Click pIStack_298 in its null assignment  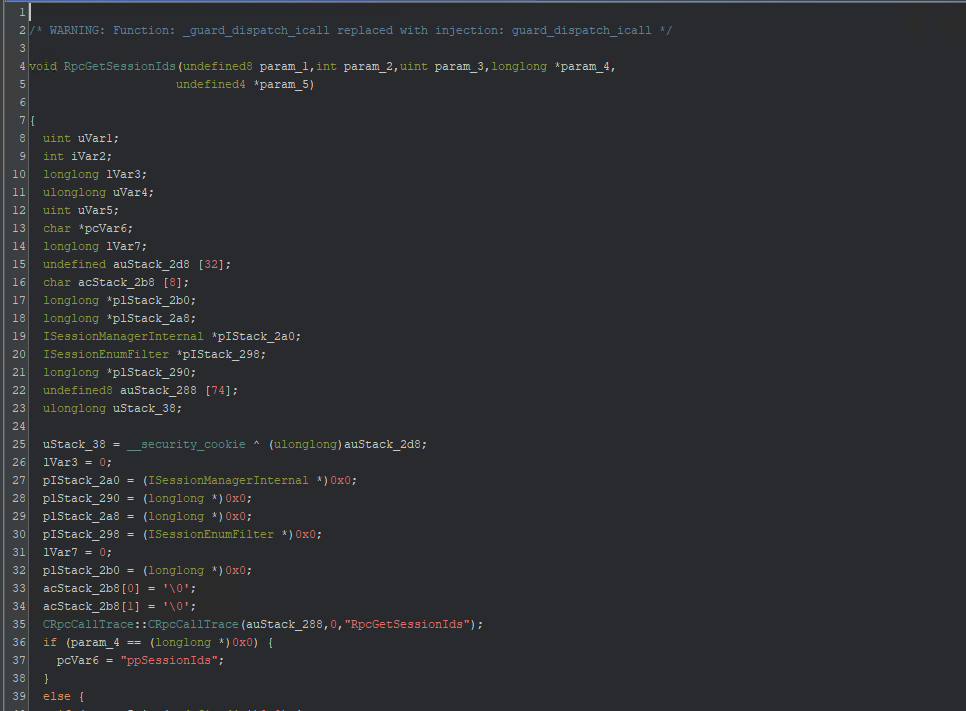click(81, 534)
